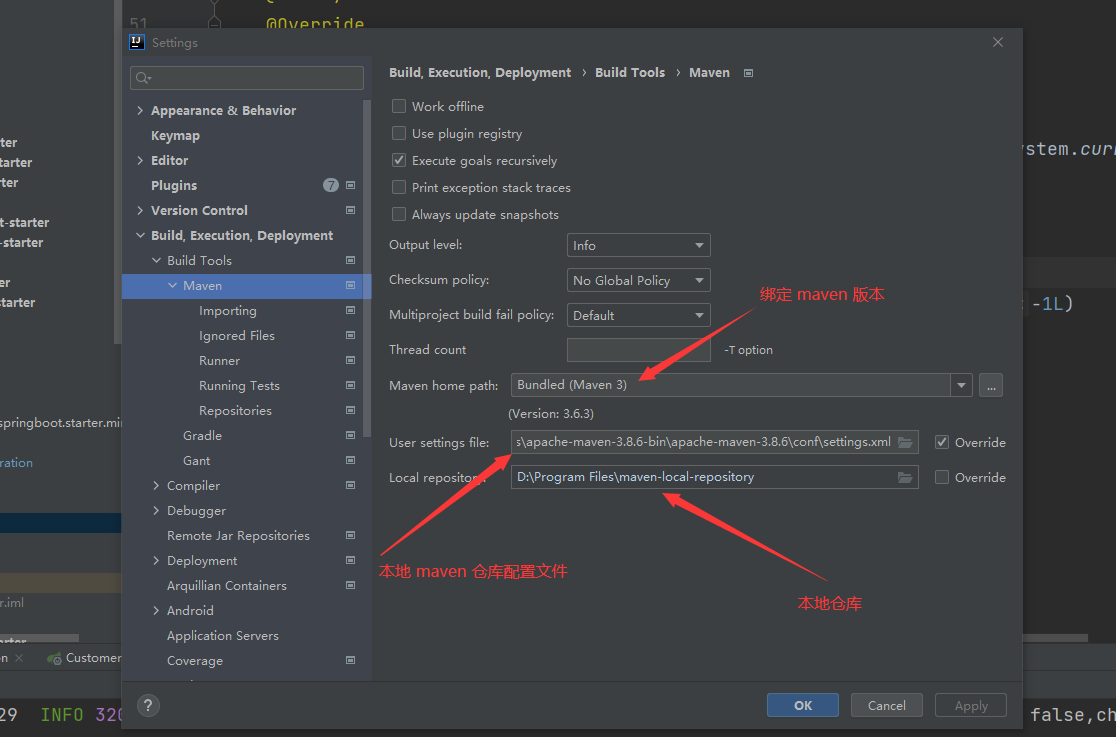Browse folder icon for Local repository
The height and width of the screenshot is (737, 1116).
[x=905, y=477]
